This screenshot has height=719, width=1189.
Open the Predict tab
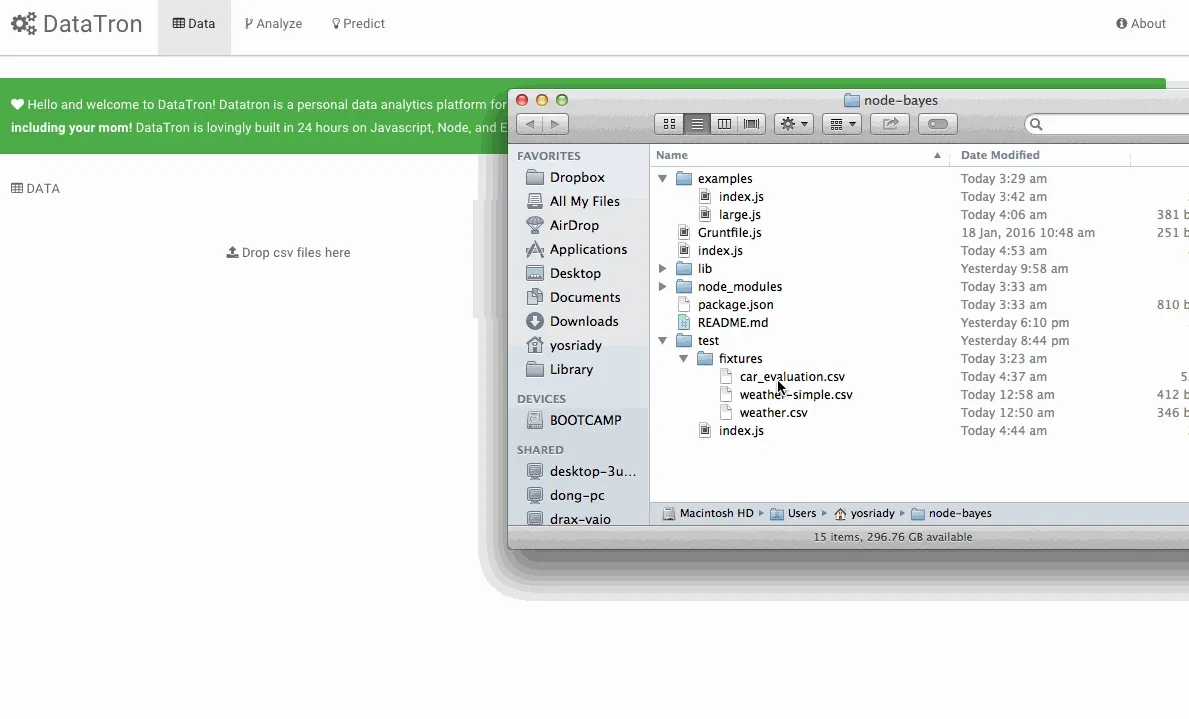click(358, 24)
